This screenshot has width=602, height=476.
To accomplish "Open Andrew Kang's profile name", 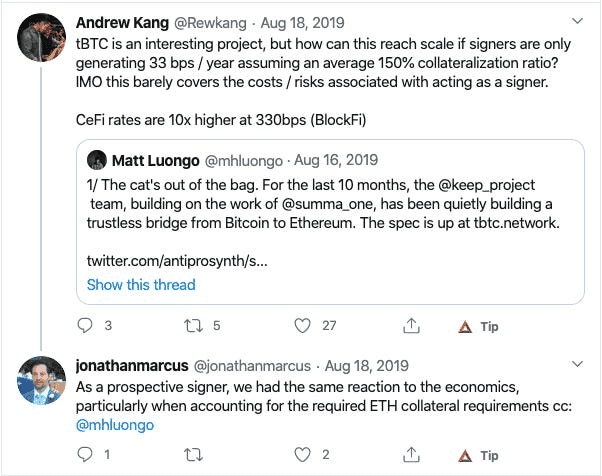I will click(x=122, y=23).
